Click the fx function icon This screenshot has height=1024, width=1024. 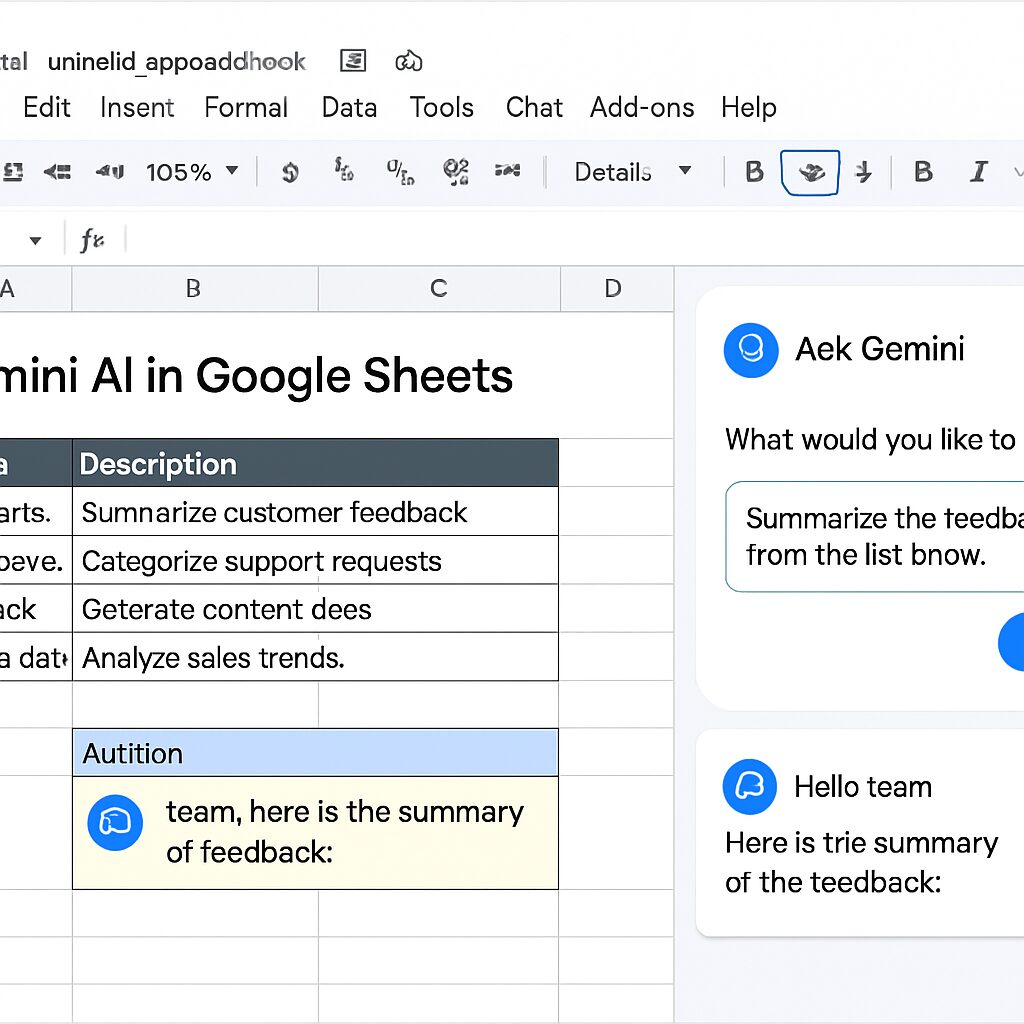[91, 240]
